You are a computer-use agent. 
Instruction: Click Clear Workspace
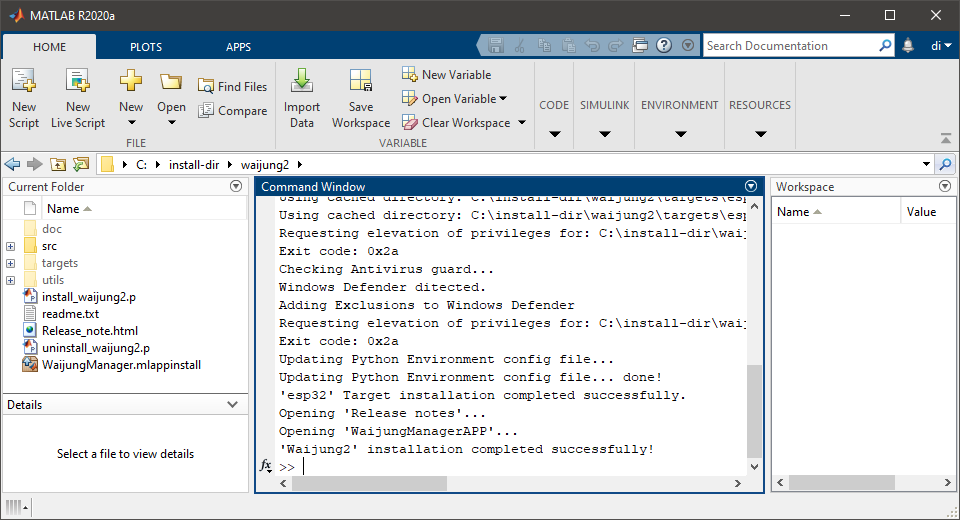(457, 122)
